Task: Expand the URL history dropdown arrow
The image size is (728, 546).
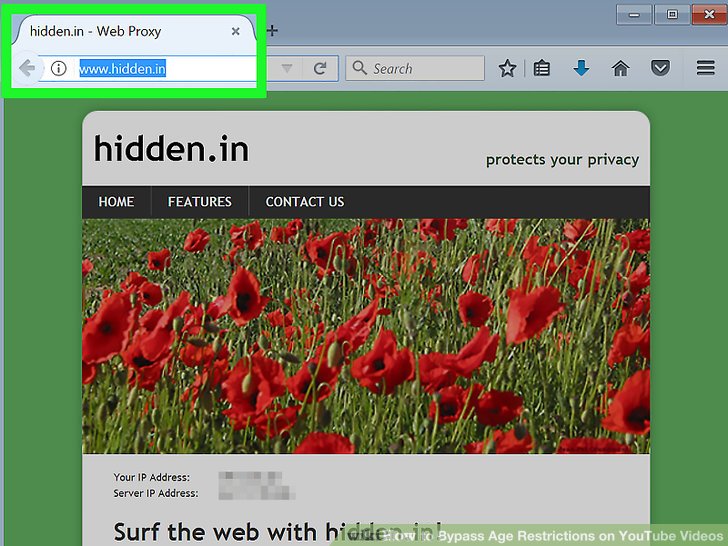Action: [x=287, y=69]
